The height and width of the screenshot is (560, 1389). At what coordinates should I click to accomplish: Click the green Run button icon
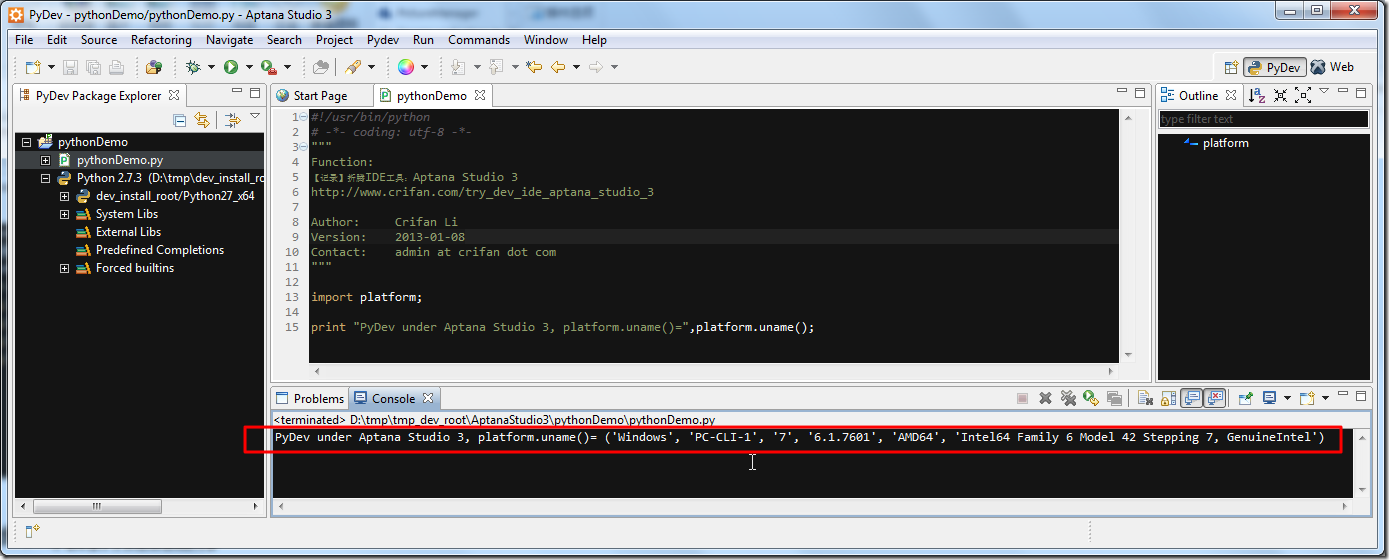pyautogui.click(x=231, y=67)
